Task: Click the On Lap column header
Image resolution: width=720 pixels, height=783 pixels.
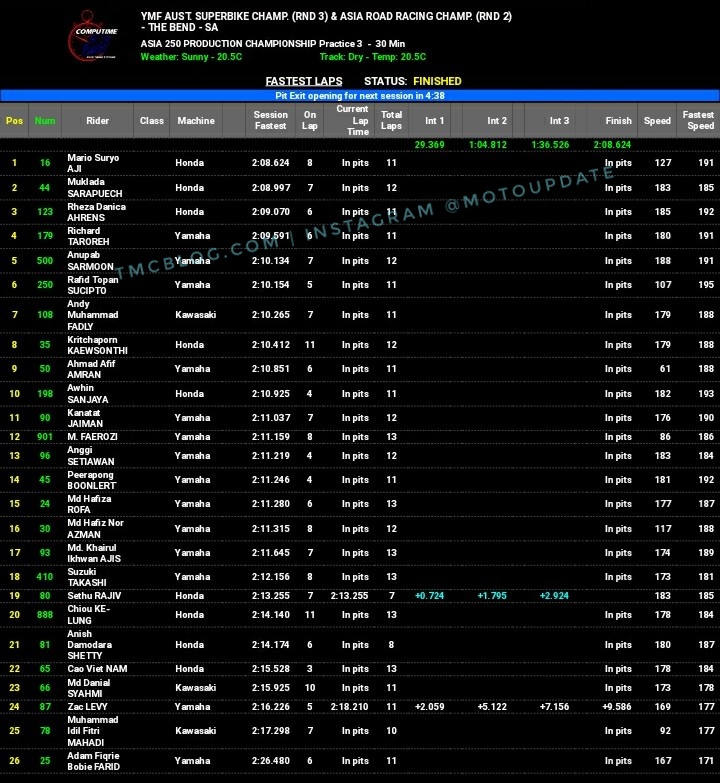Action: pyautogui.click(x=310, y=120)
